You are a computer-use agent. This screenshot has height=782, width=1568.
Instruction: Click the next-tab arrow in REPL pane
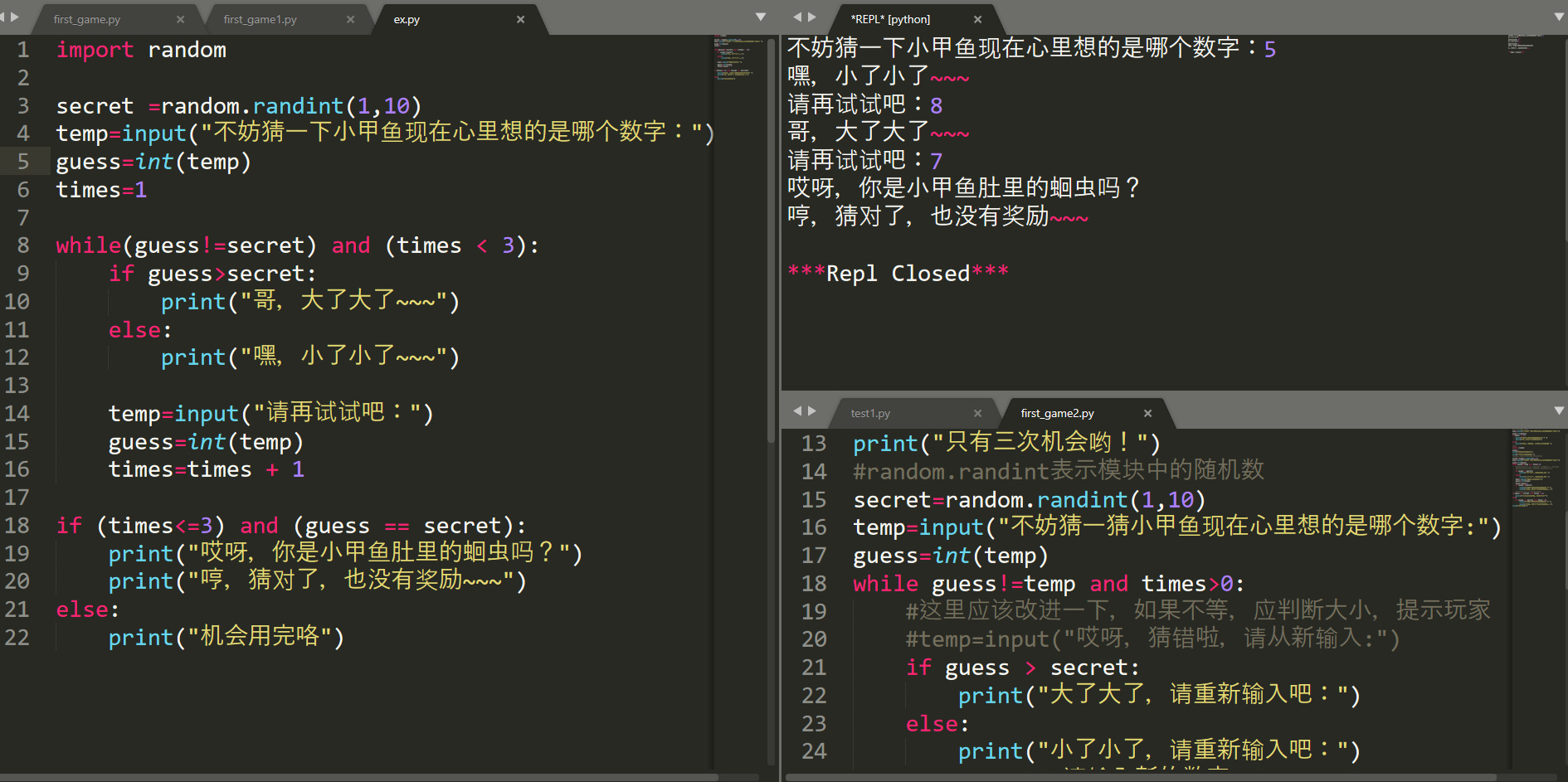tap(812, 17)
